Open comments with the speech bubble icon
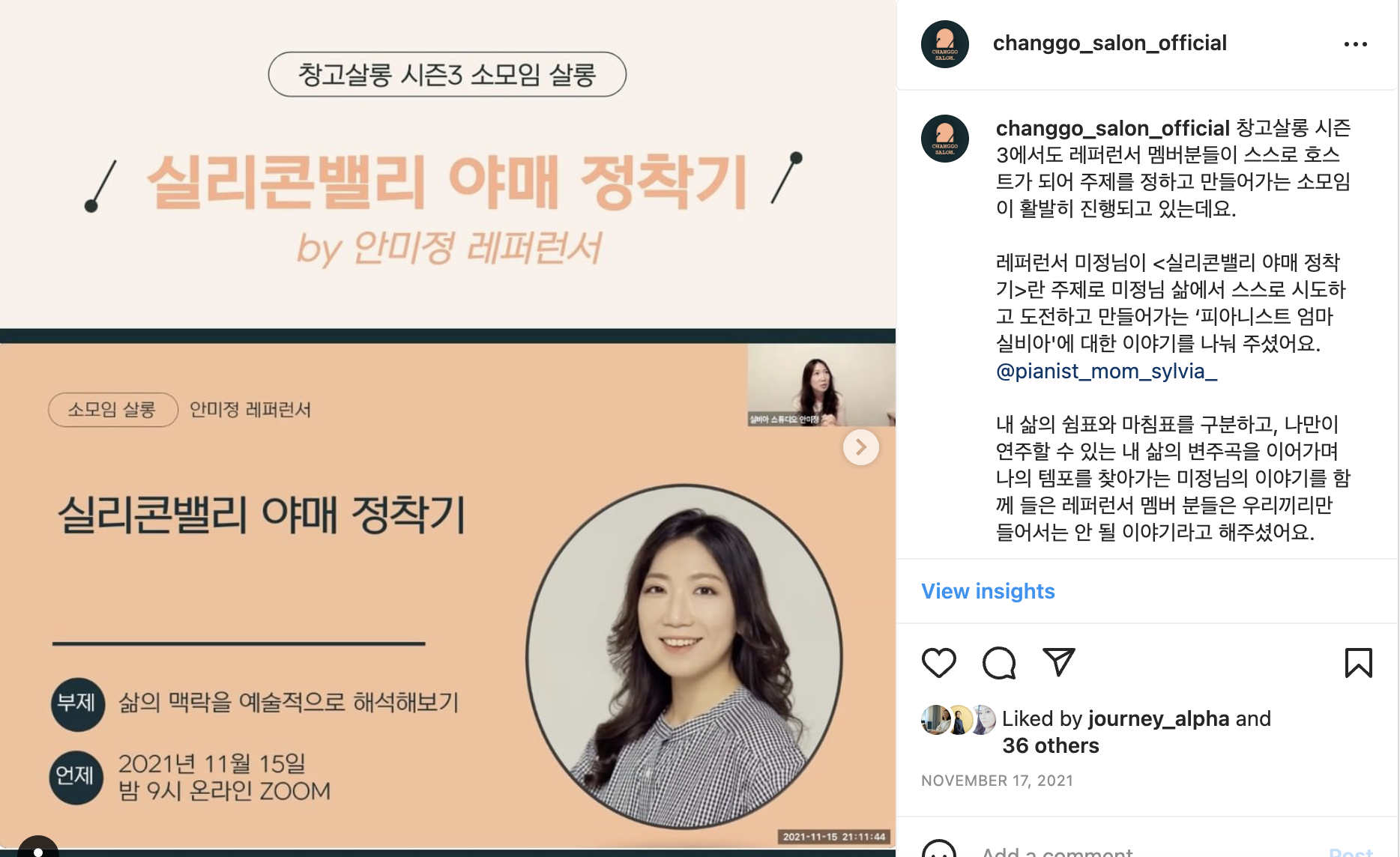 (999, 663)
